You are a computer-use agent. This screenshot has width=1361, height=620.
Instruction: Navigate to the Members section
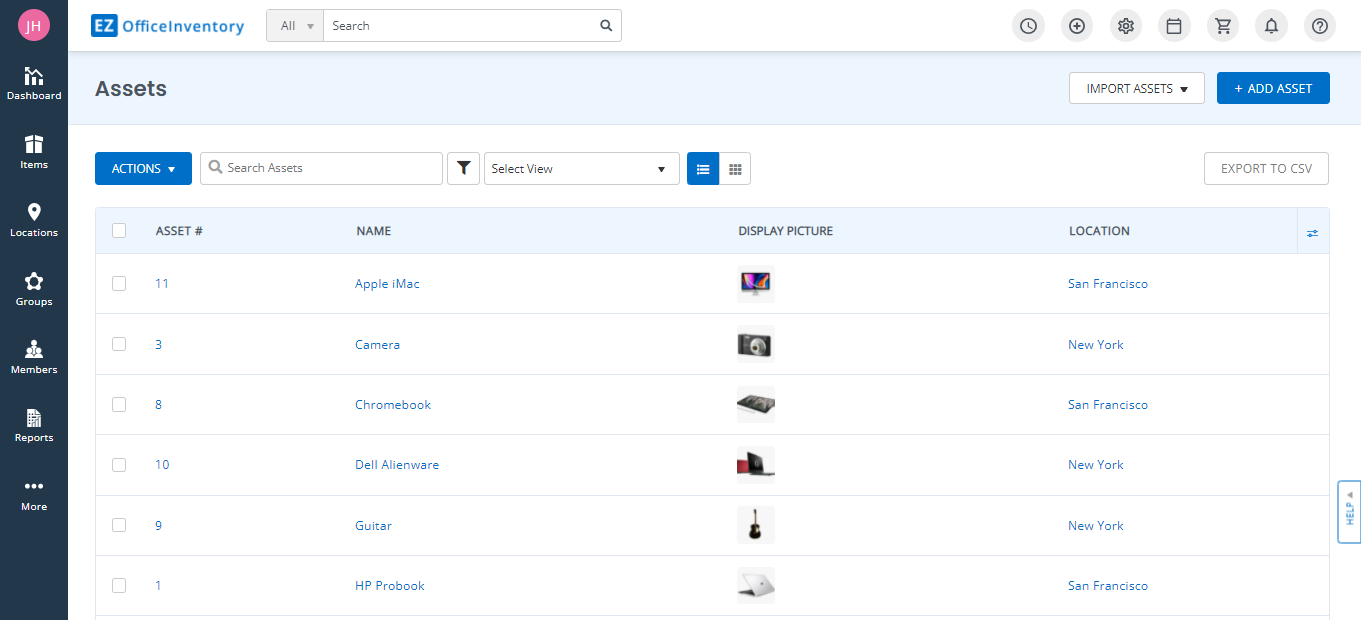coord(34,356)
